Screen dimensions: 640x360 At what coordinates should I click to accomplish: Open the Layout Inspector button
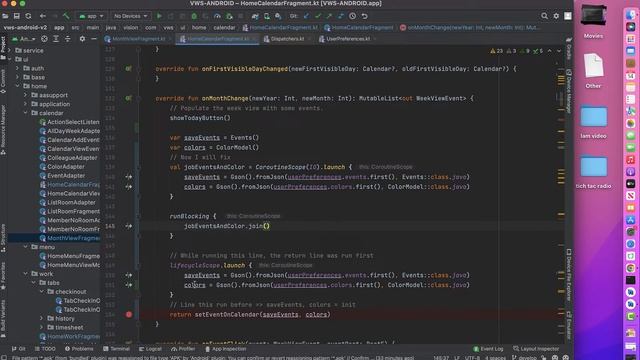[536, 349]
